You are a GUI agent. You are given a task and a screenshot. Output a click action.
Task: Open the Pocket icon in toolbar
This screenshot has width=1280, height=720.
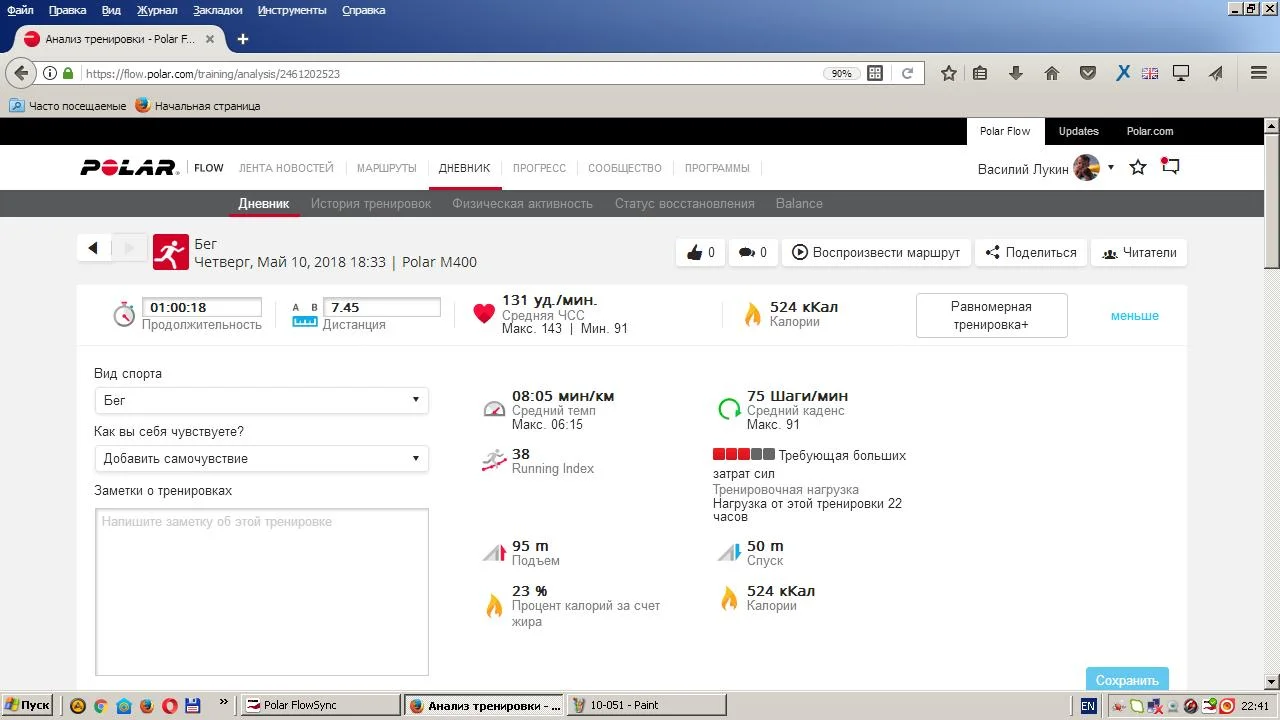pos(1088,73)
